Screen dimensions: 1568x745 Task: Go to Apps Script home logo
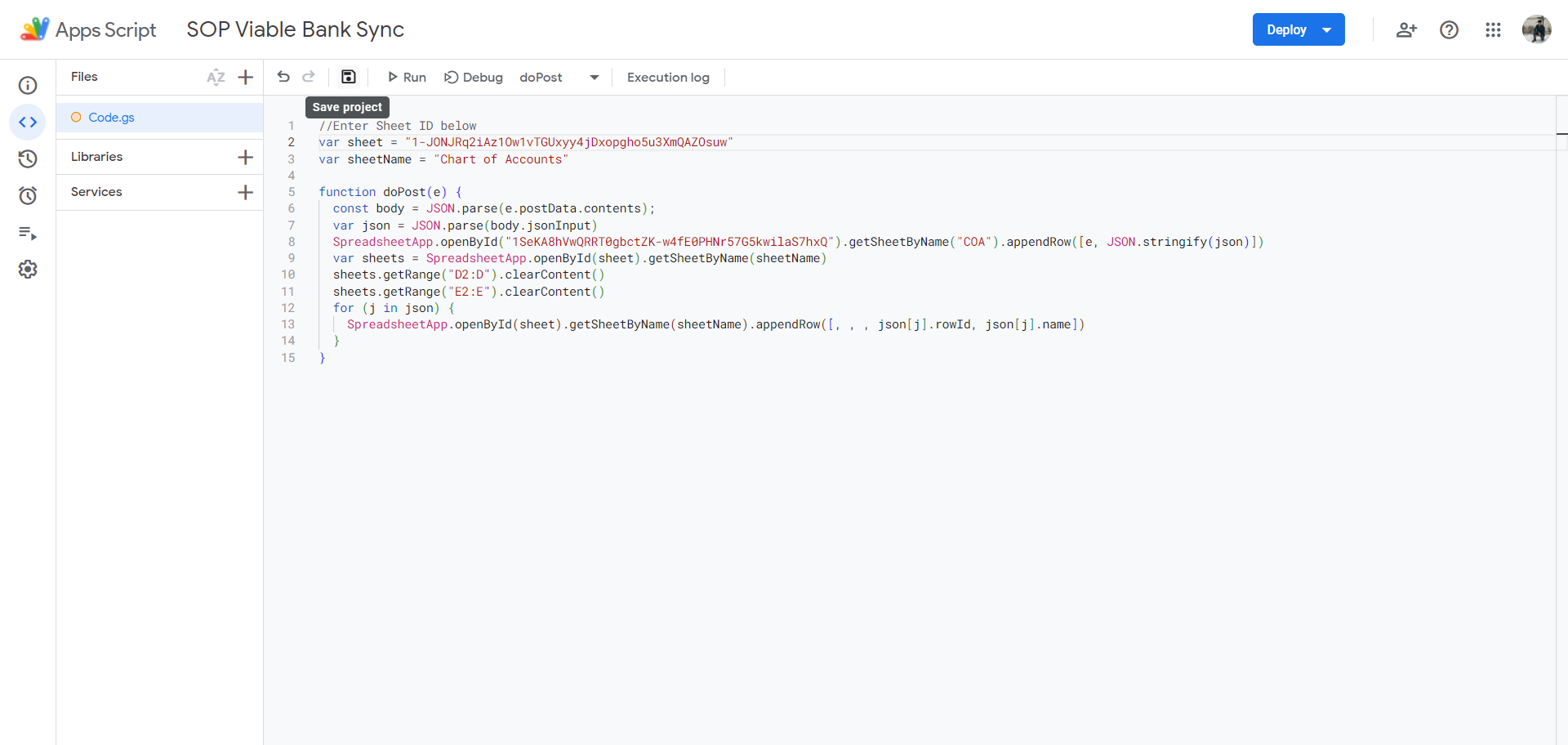click(x=88, y=29)
